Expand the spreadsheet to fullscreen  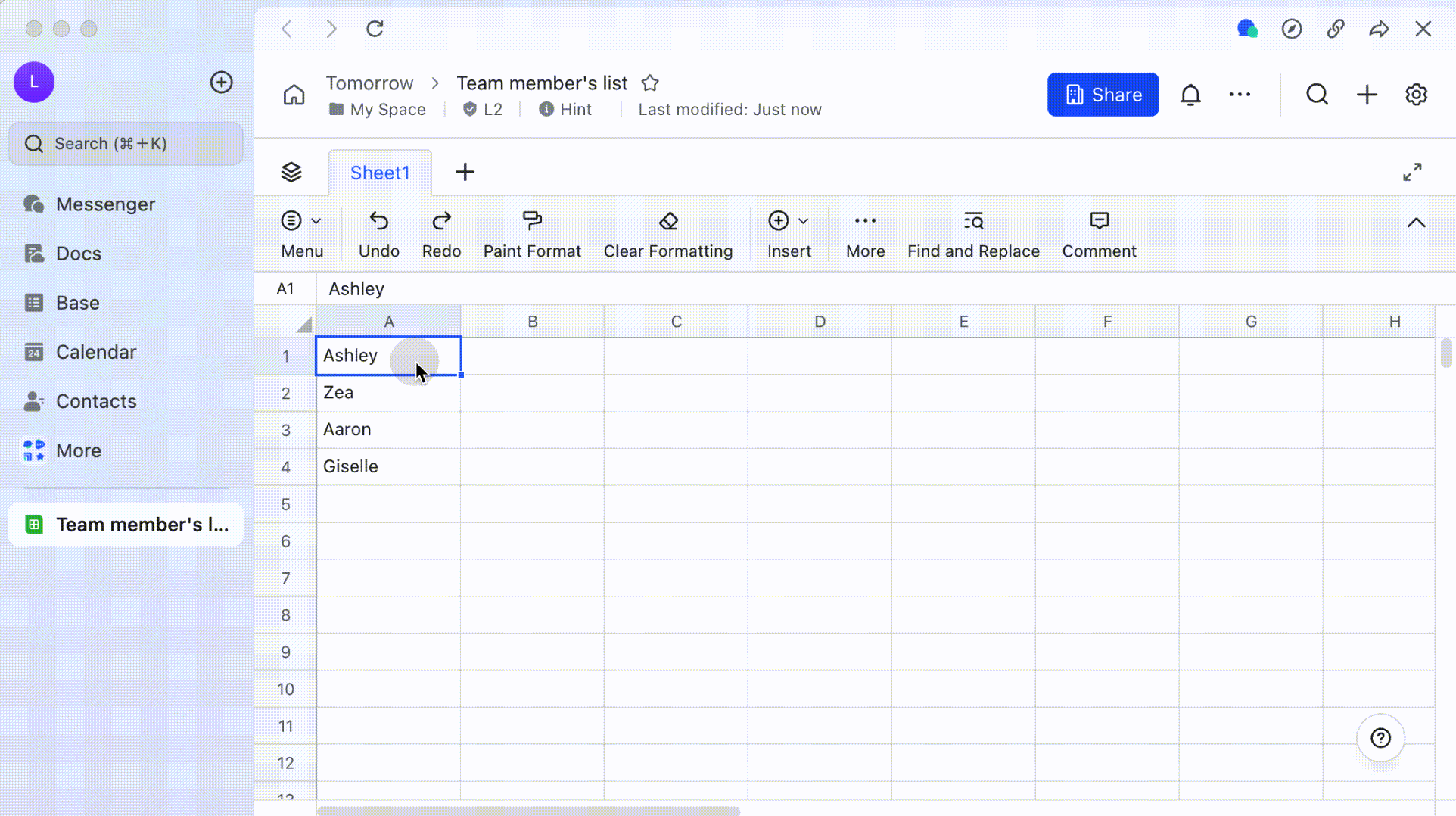pos(1412,172)
